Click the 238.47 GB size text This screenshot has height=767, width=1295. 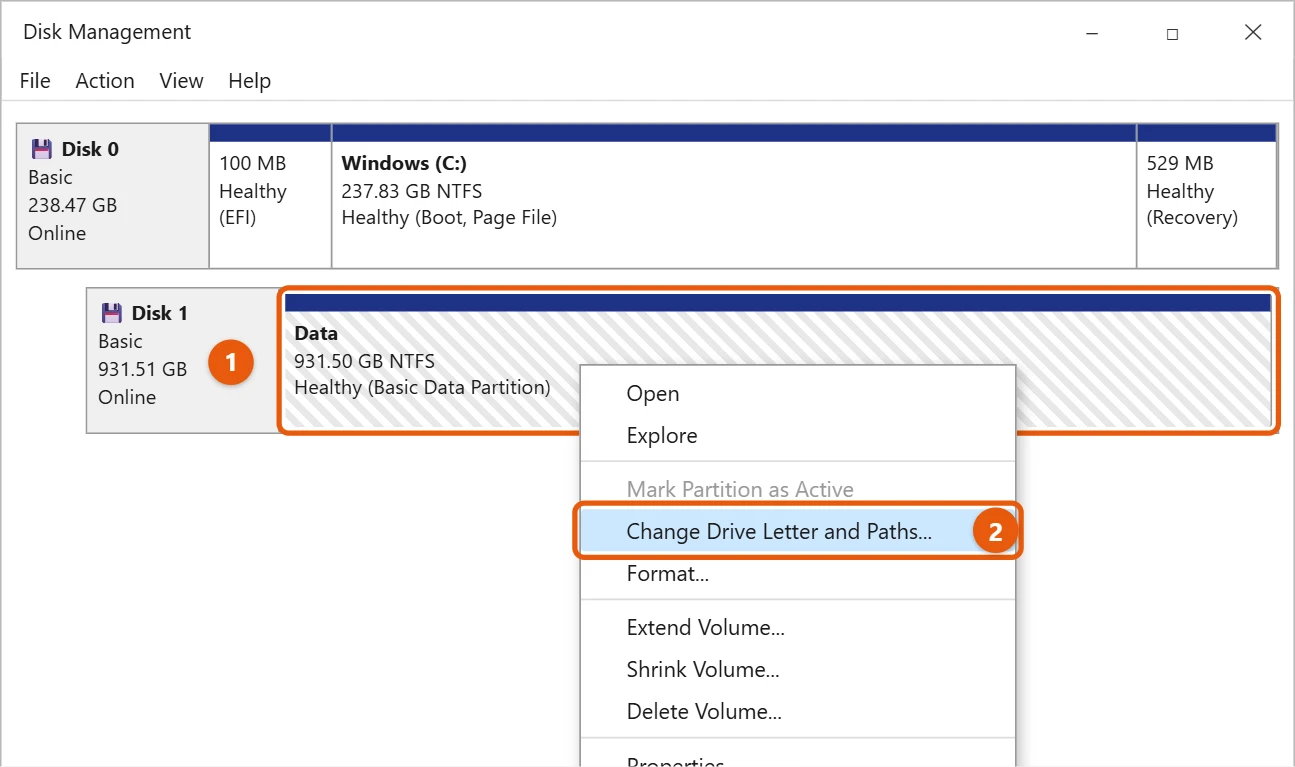[73, 205]
